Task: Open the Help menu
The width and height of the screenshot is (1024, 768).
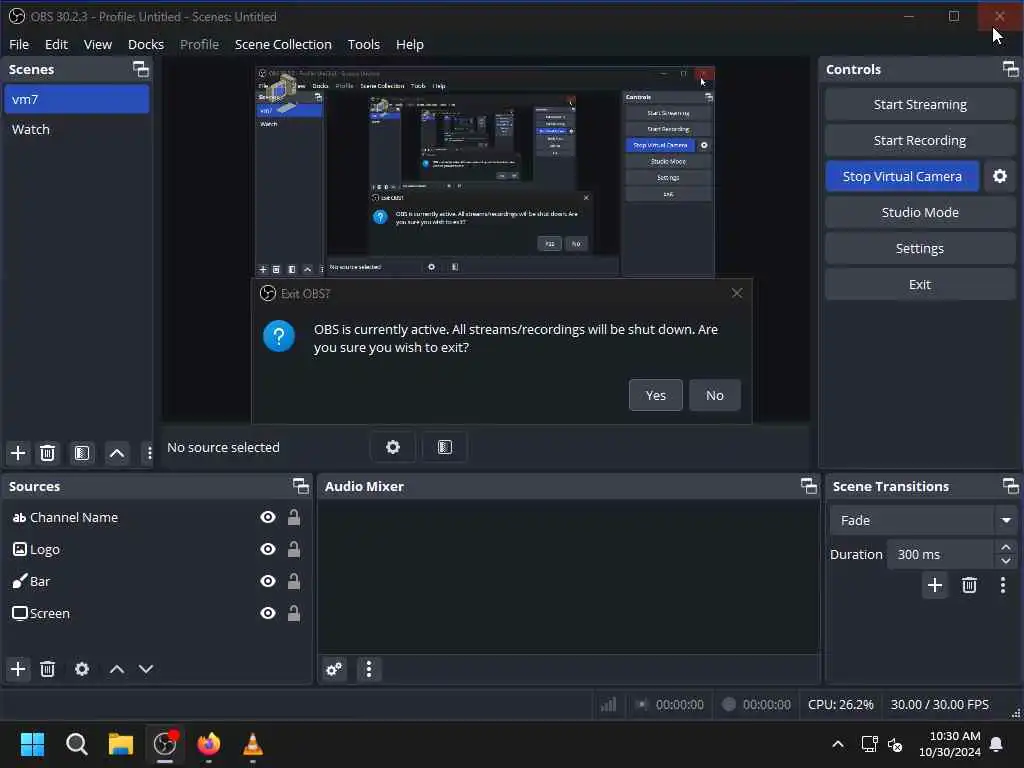Action: coord(409,44)
